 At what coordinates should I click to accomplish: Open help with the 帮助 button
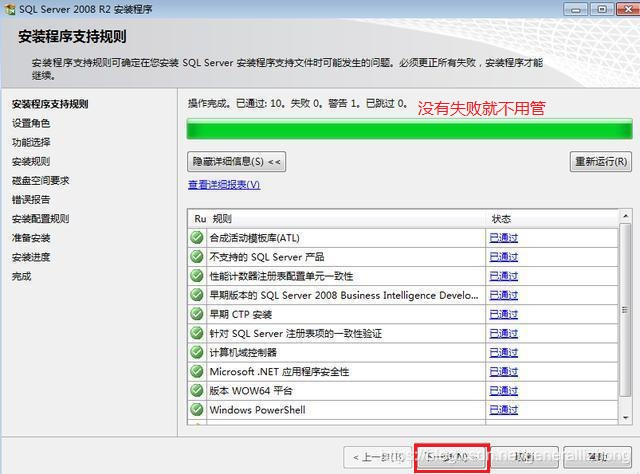598,457
